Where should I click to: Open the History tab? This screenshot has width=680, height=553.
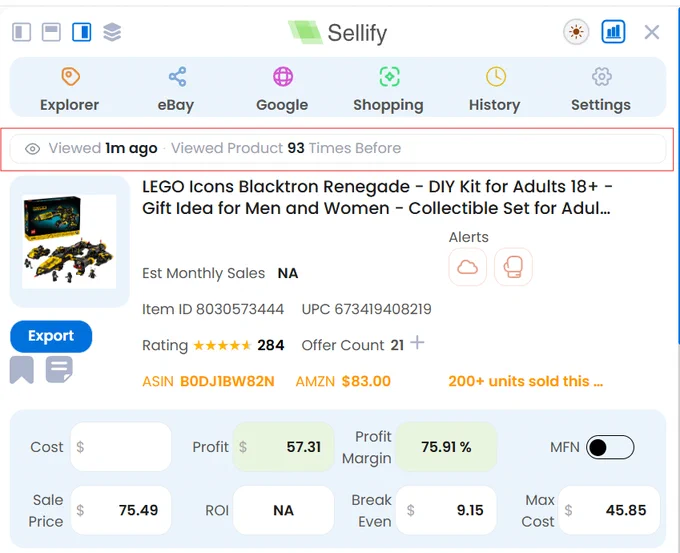(495, 90)
